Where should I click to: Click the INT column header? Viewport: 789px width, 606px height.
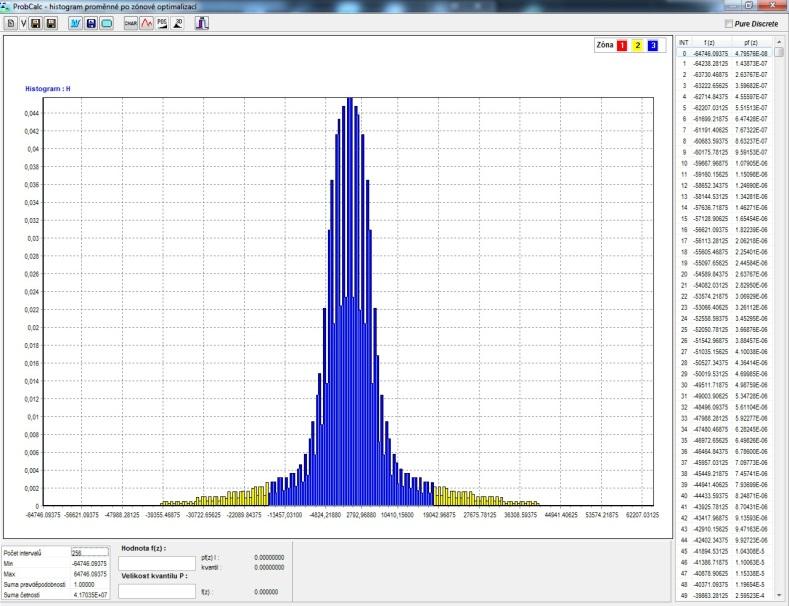[x=683, y=43]
